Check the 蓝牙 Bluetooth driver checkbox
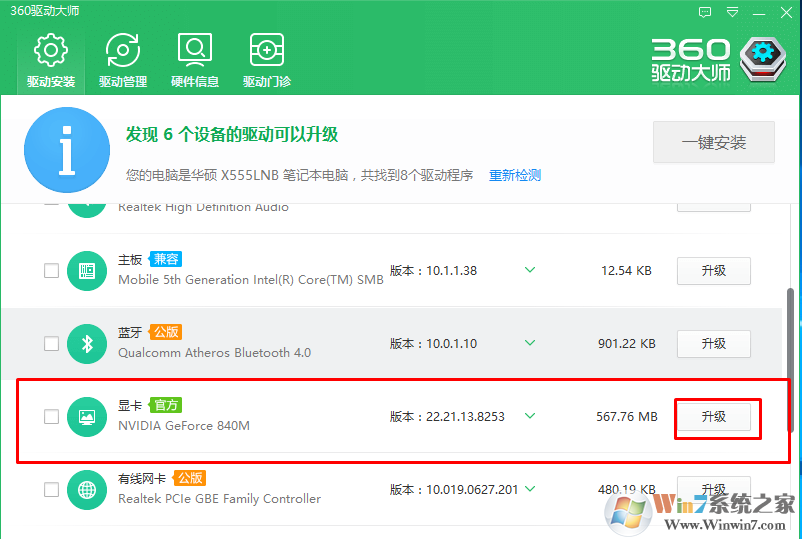This screenshot has width=802, height=539. (51, 344)
